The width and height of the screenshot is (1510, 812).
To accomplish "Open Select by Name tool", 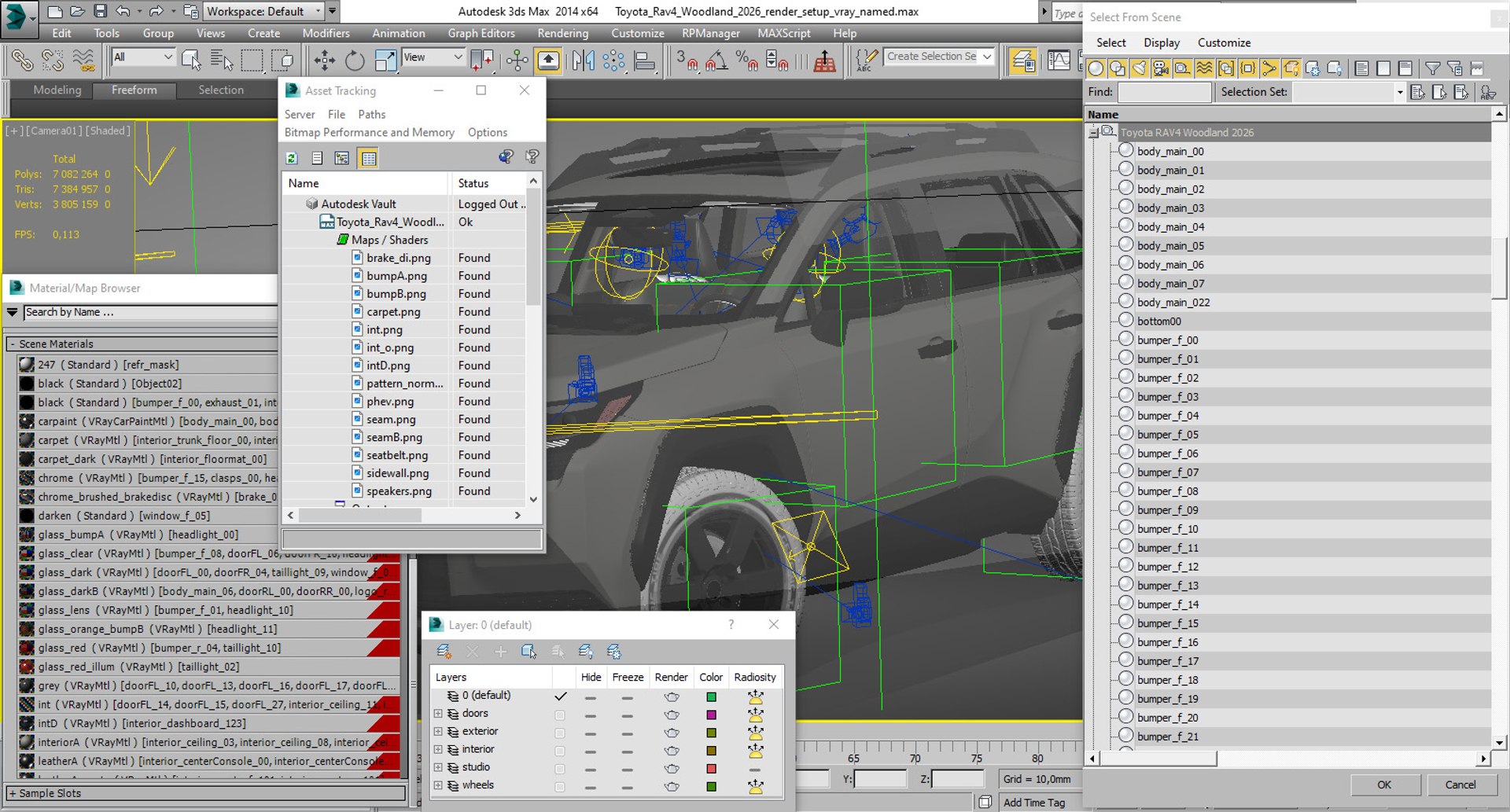I will 222,61.
